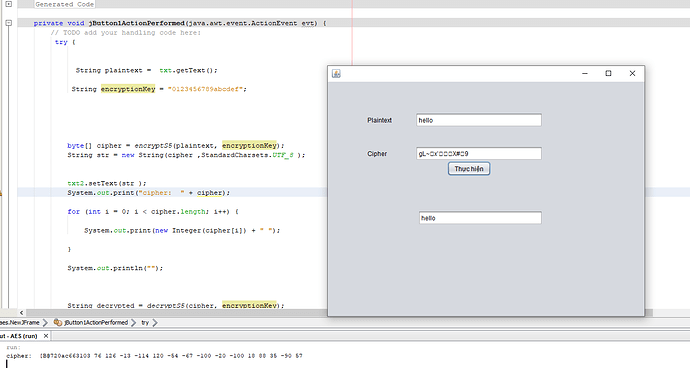This screenshot has height=369, width=690.
Task: Select the AES (run) output tab
Action: 19,336
